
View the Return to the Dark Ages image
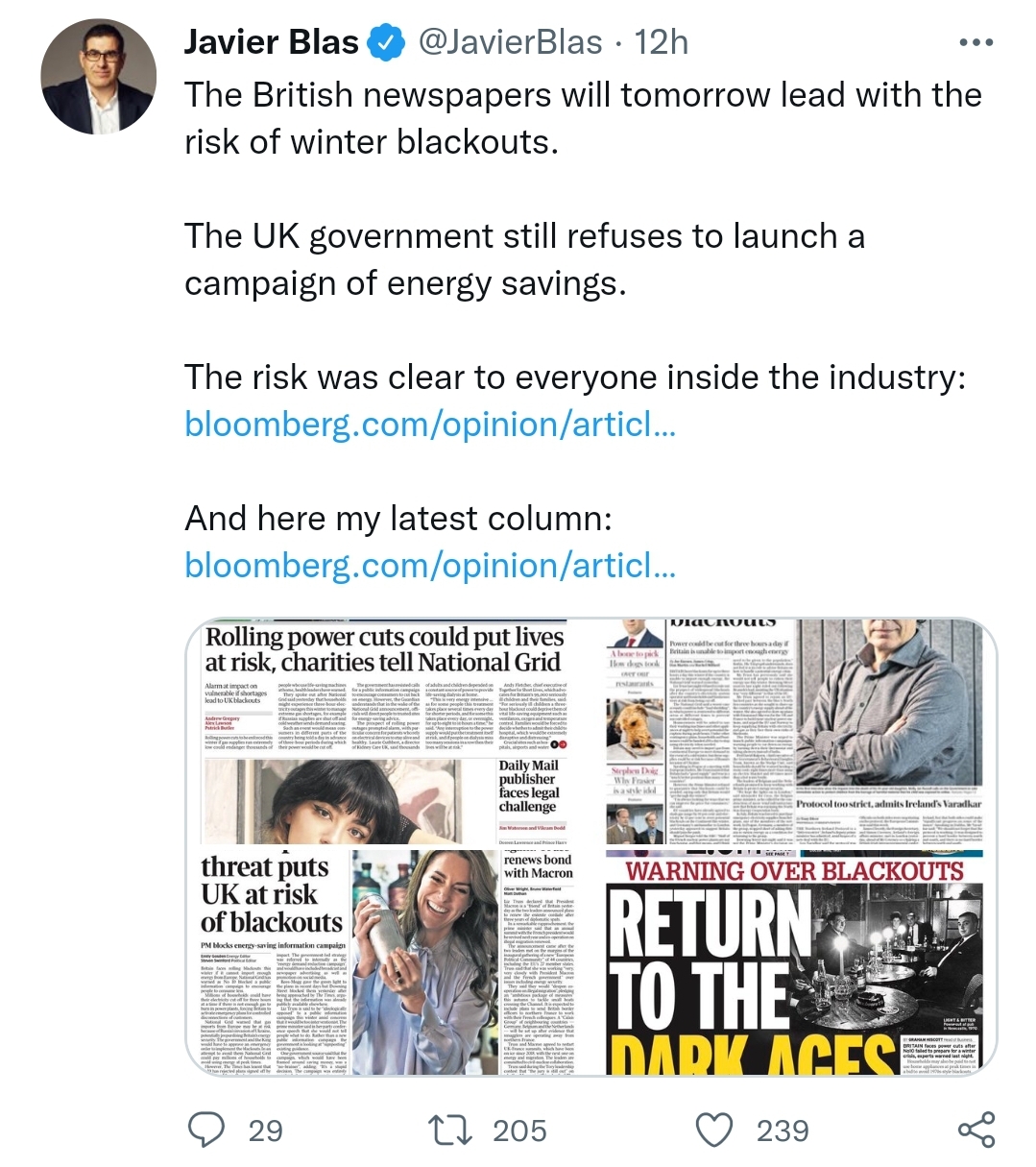pos(801,963)
